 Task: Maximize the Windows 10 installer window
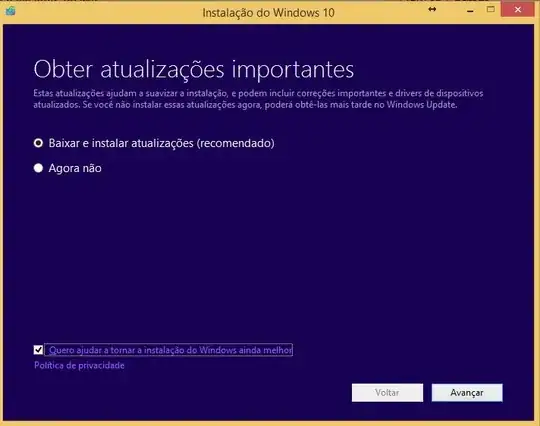[491, 10]
